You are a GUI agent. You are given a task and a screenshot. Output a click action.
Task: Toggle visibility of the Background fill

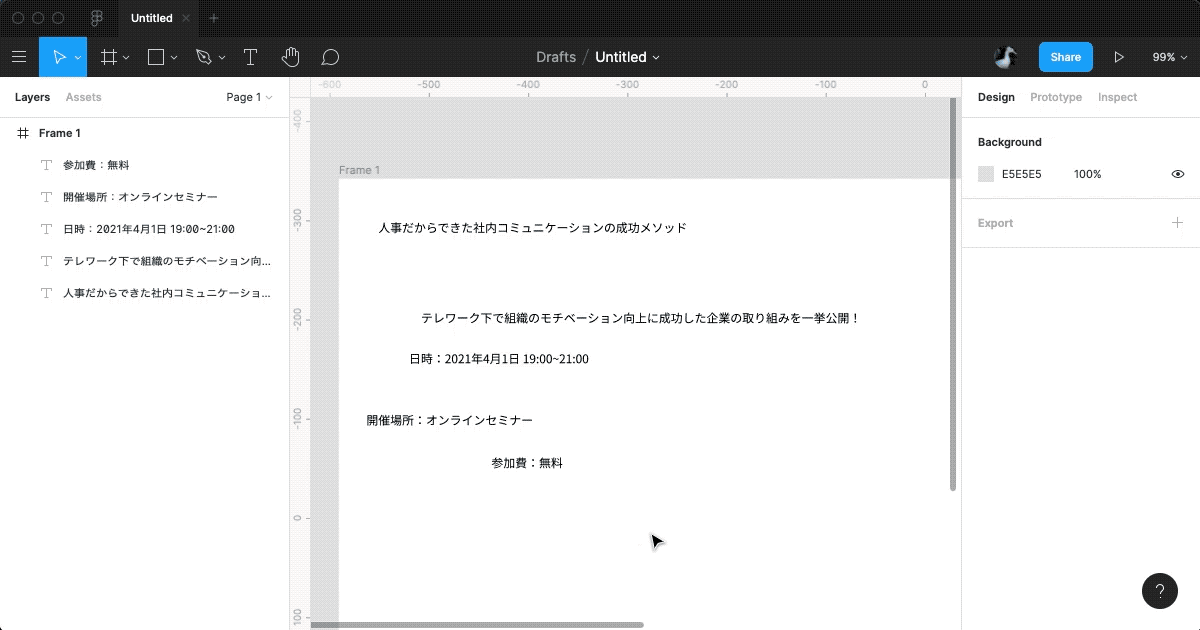(1177, 173)
